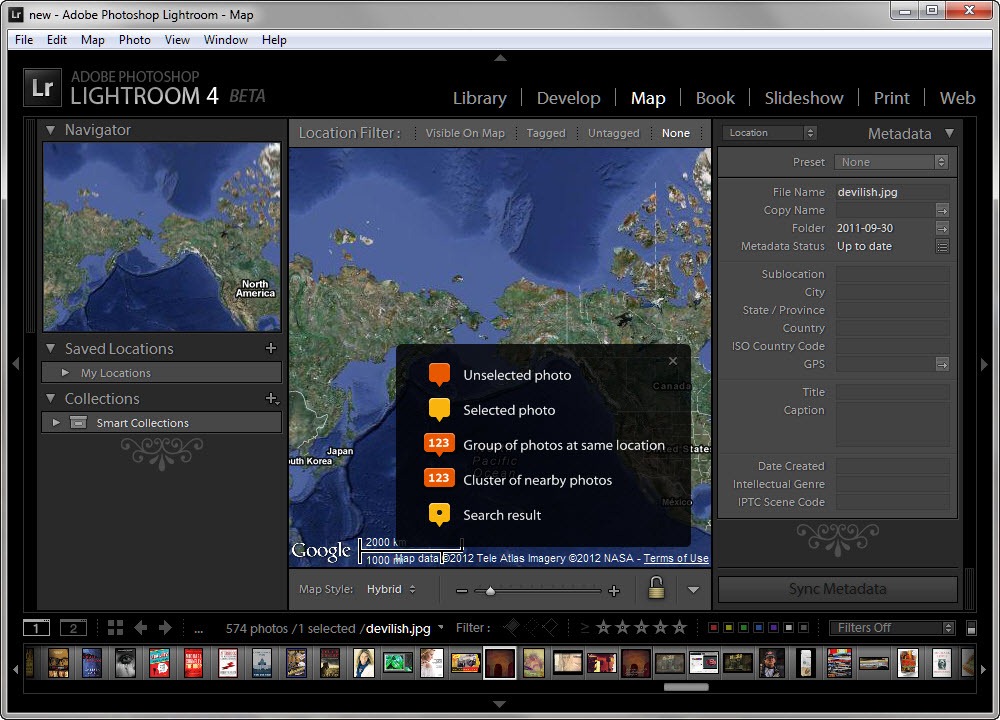Switch to the Slideshow module

[804, 98]
